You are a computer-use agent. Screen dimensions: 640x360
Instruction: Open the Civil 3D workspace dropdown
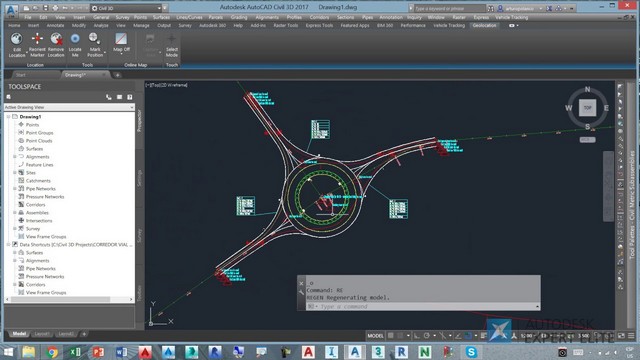point(126,8)
